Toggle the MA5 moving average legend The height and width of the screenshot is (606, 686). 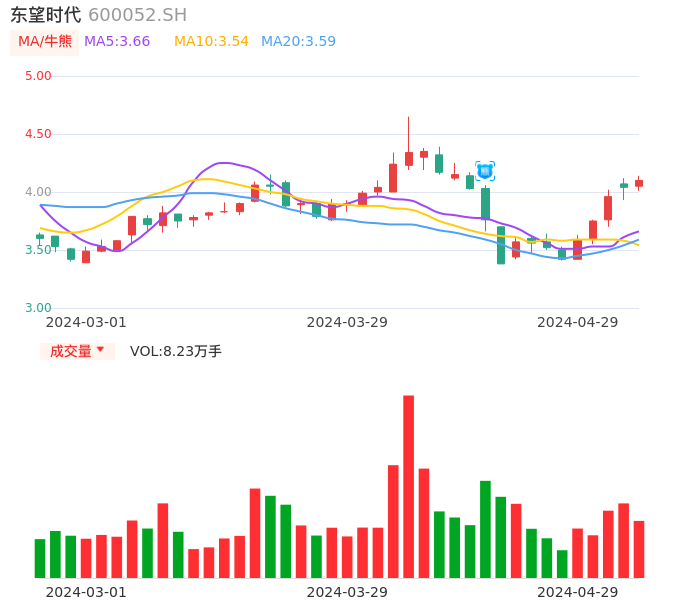117,42
